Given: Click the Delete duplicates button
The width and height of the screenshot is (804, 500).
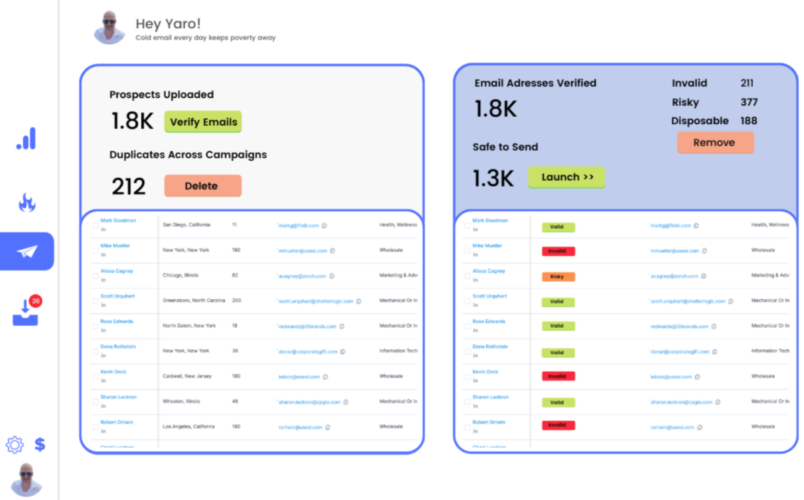Looking at the screenshot, I should 203,186.
